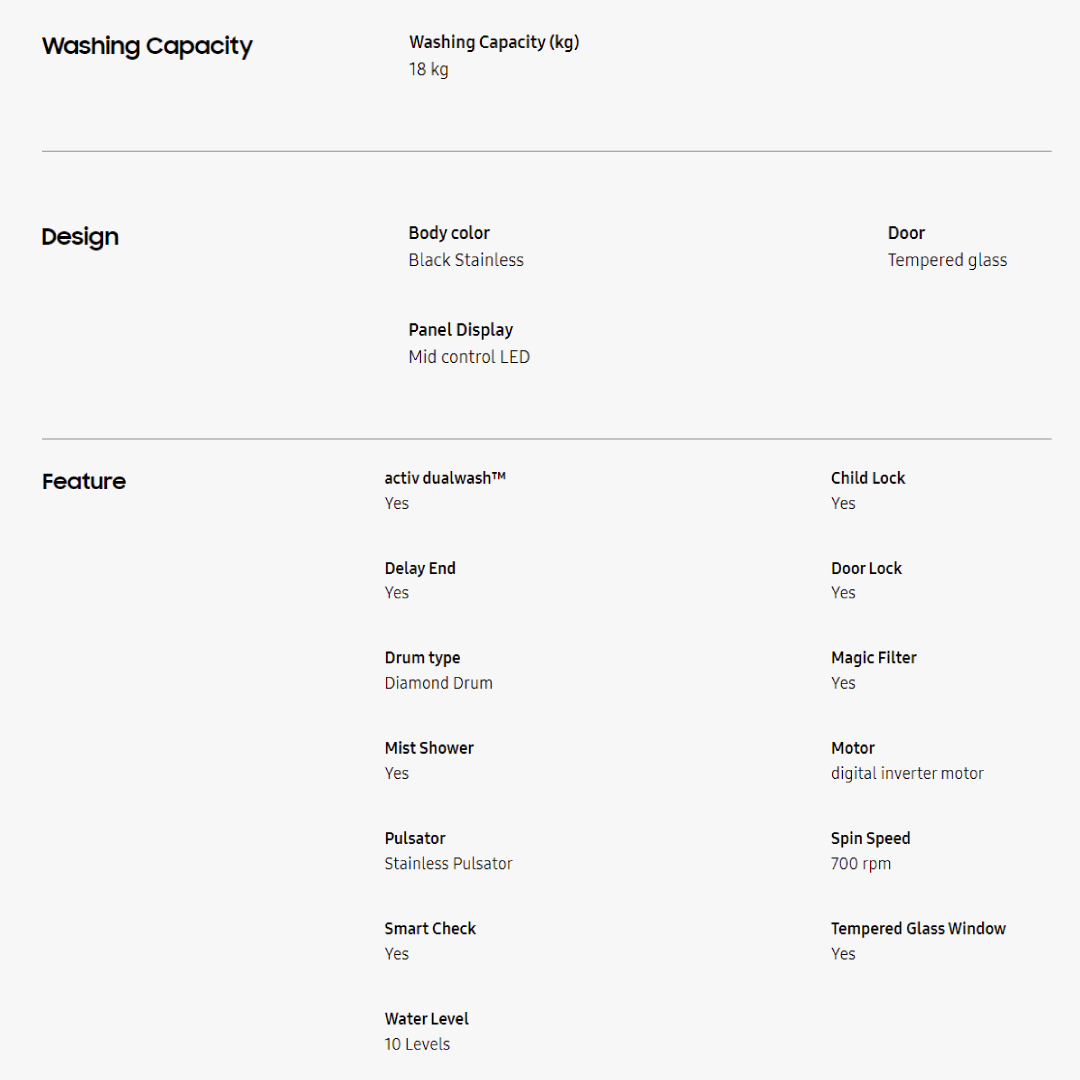Select the Black Stainless value text
The width and height of the screenshot is (1080, 1080).
pyautogui.click(x=466, y=260)
